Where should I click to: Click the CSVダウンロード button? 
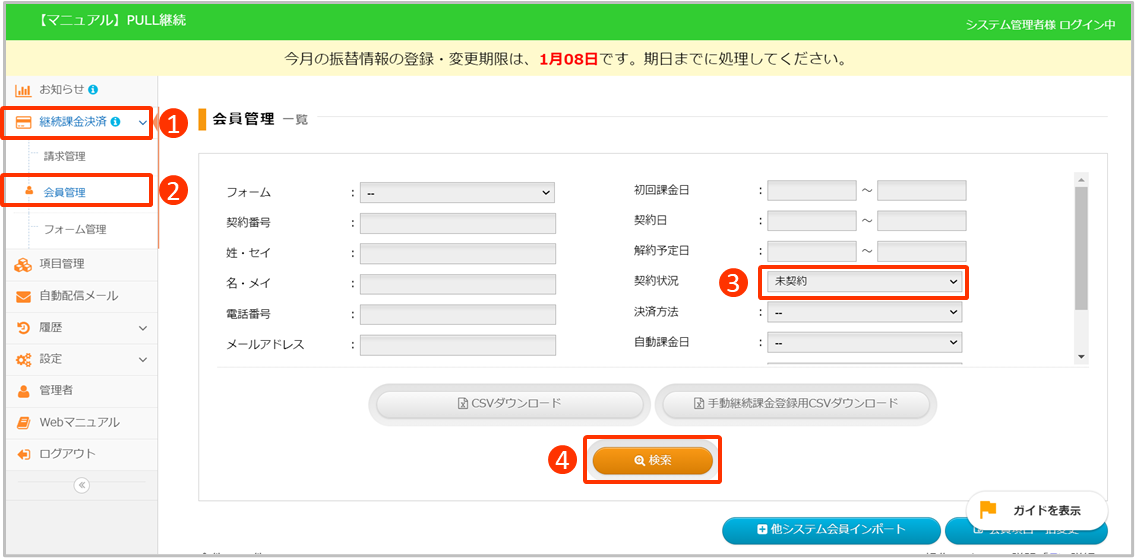click(x=509, y=404)
